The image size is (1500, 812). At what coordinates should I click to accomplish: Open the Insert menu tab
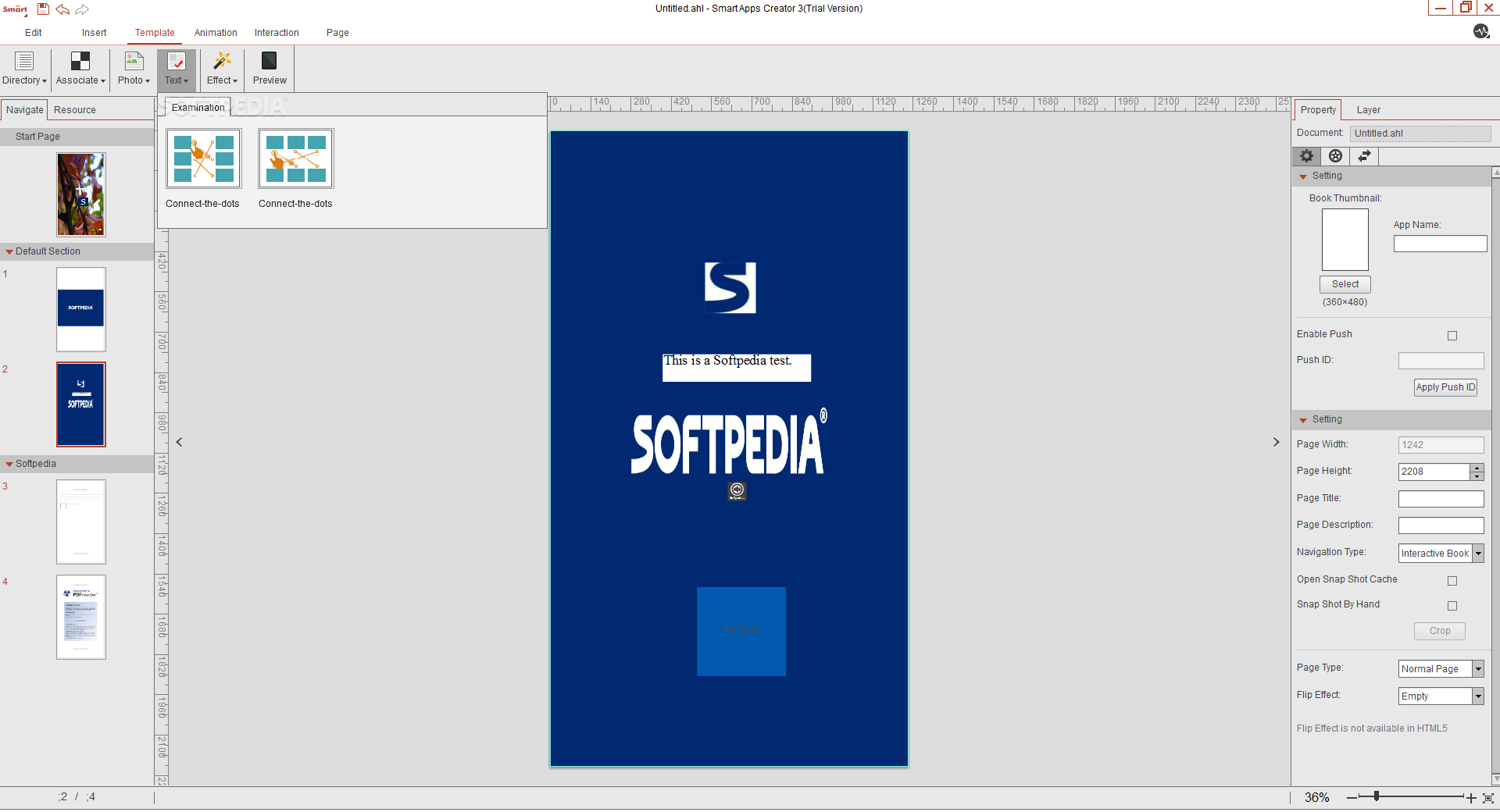tap(94, 33)
